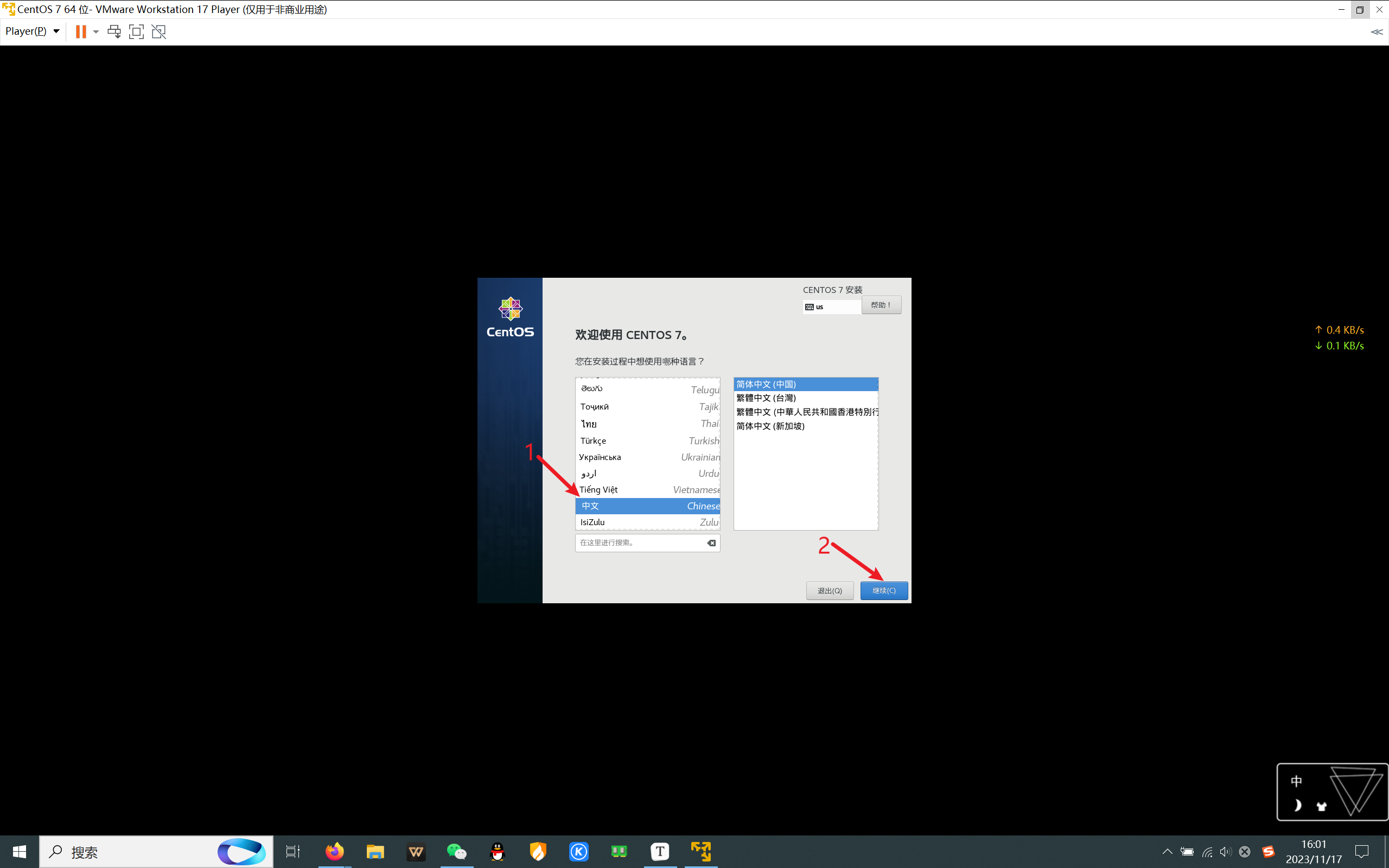The width and height of the screenshot is (1389, 868).
Task: Open the orange shield security app
Action: pos(538,852)
